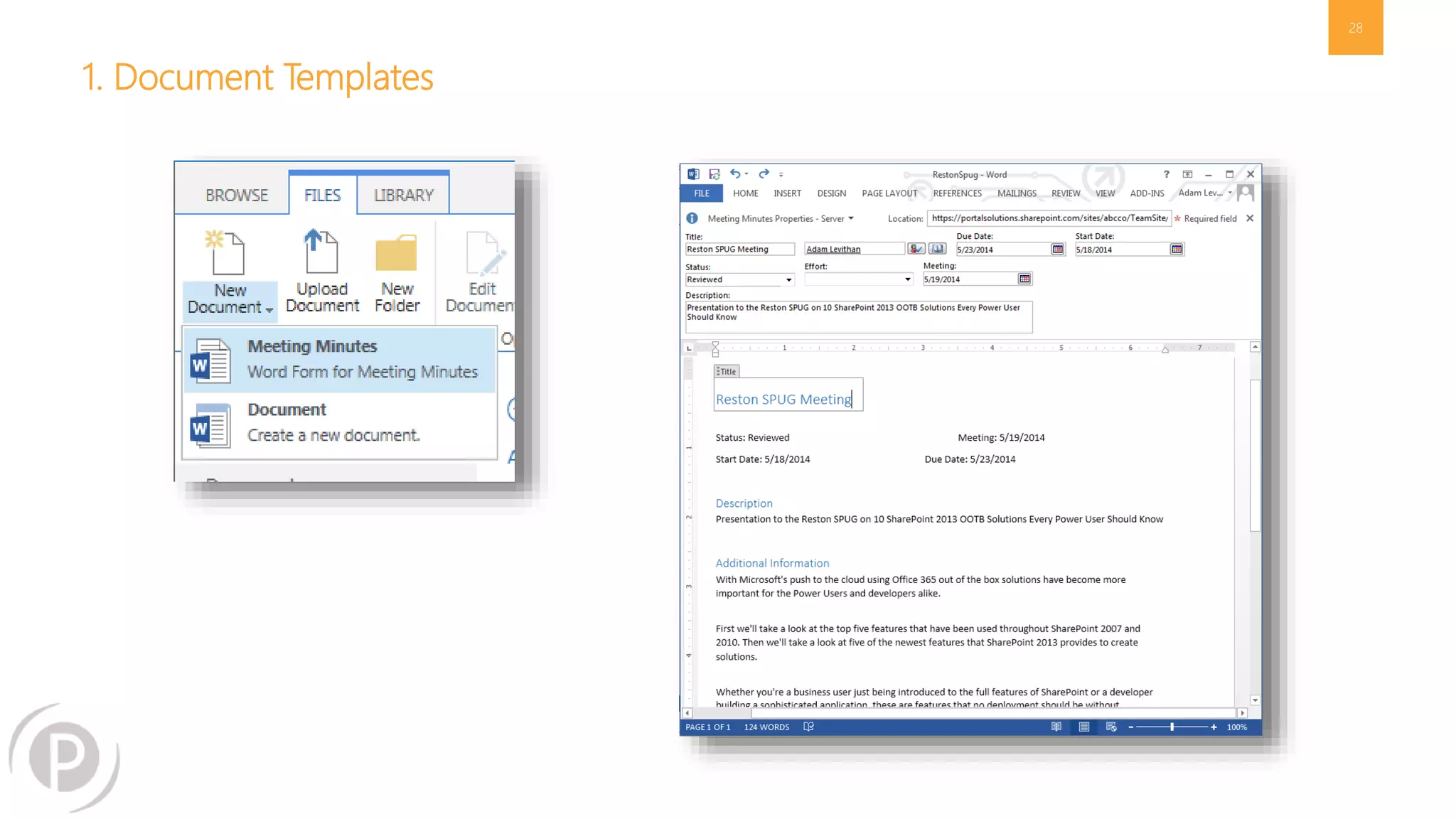Open the HOME ribbon tab
This screenshot has height=819, width=1456.
(745, 193)
